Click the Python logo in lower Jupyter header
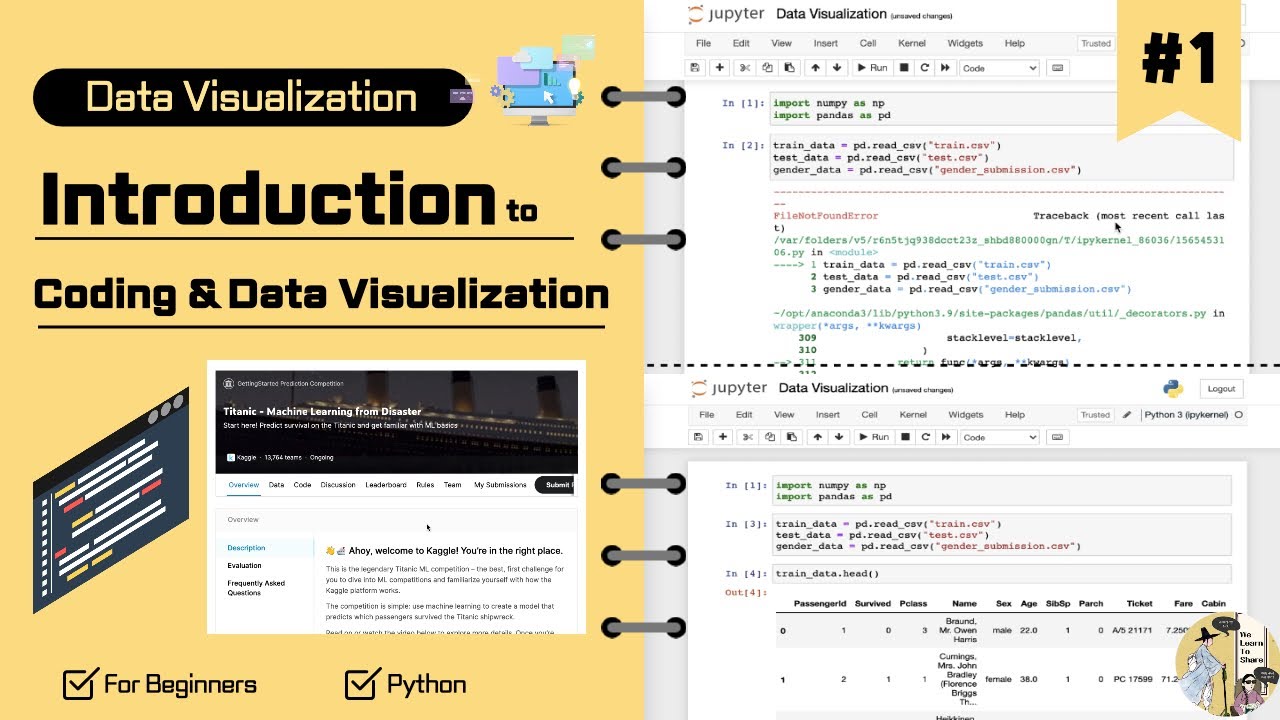 (x=1173, y=389)
